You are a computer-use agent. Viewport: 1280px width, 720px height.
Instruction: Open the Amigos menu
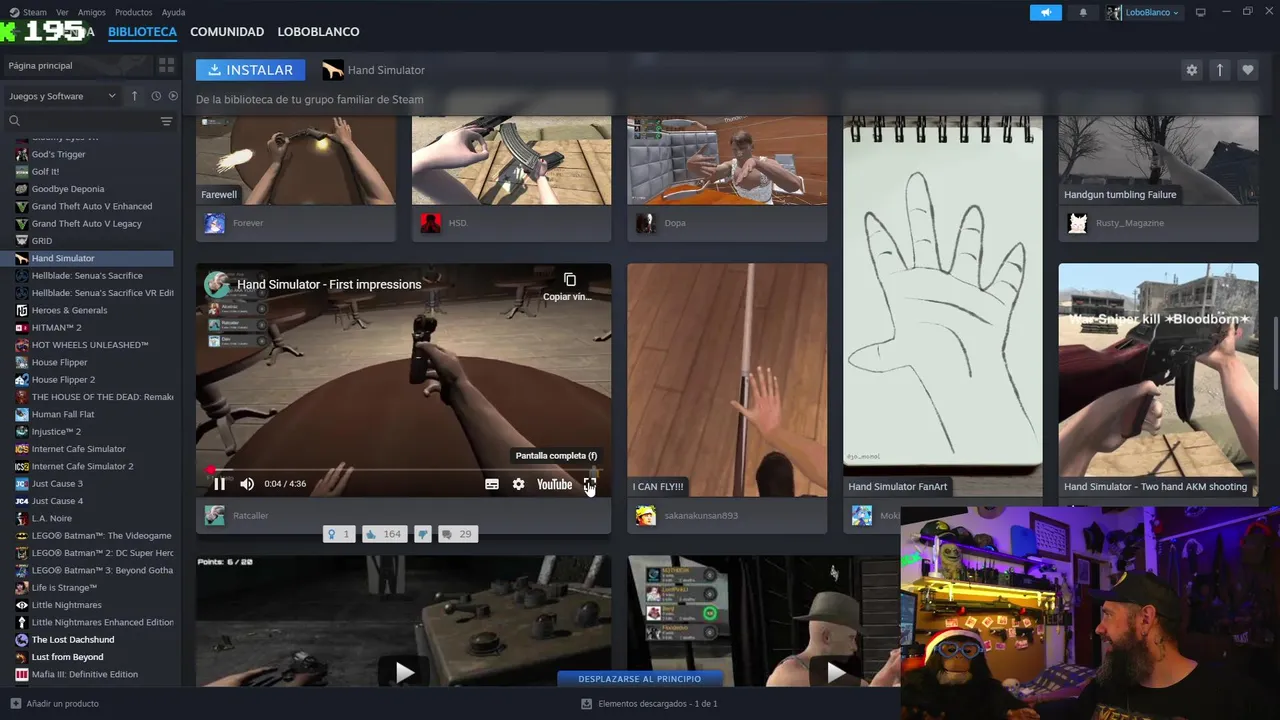[91, 12]
